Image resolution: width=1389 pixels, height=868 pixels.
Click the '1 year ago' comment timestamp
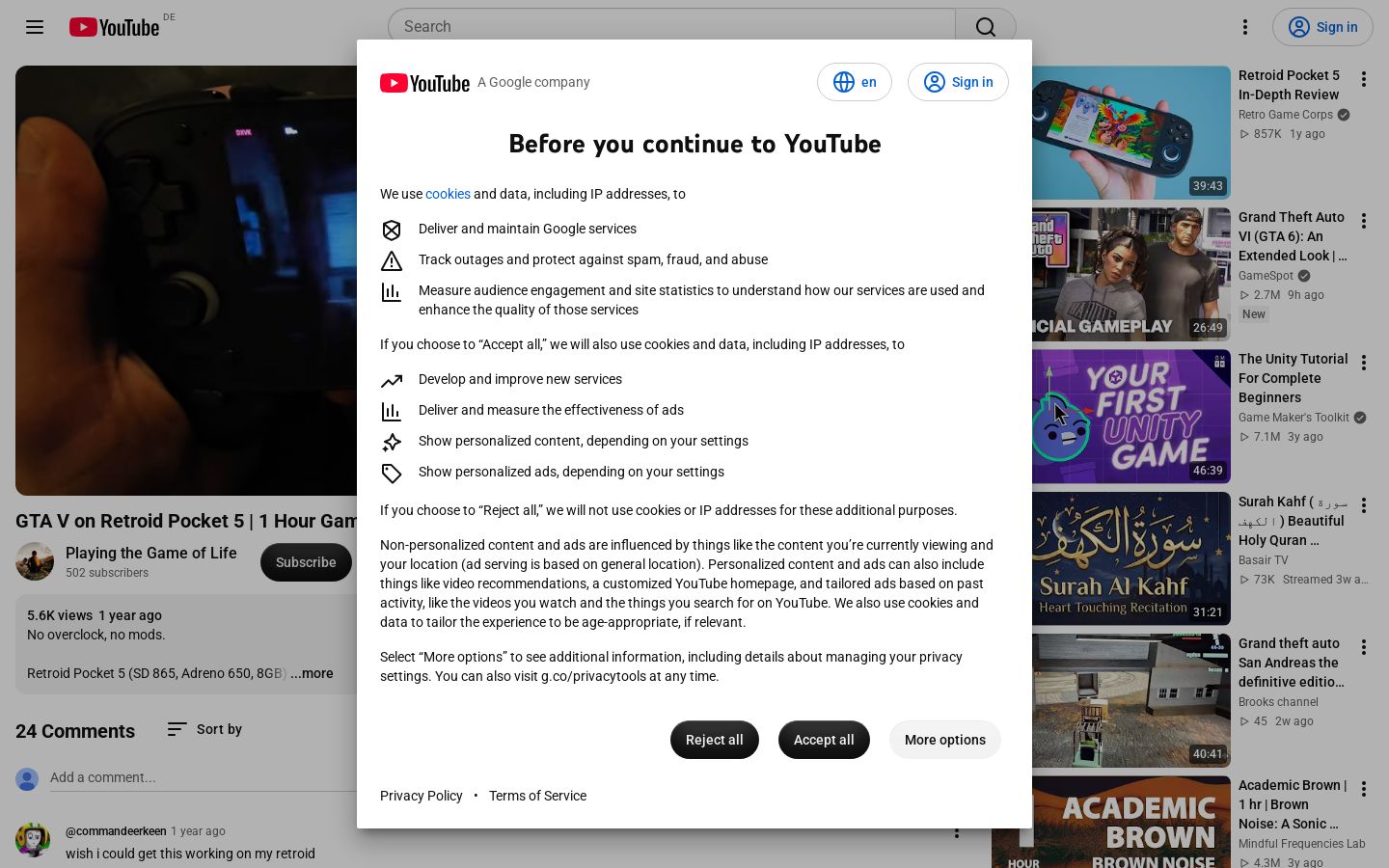pos(198,831)
